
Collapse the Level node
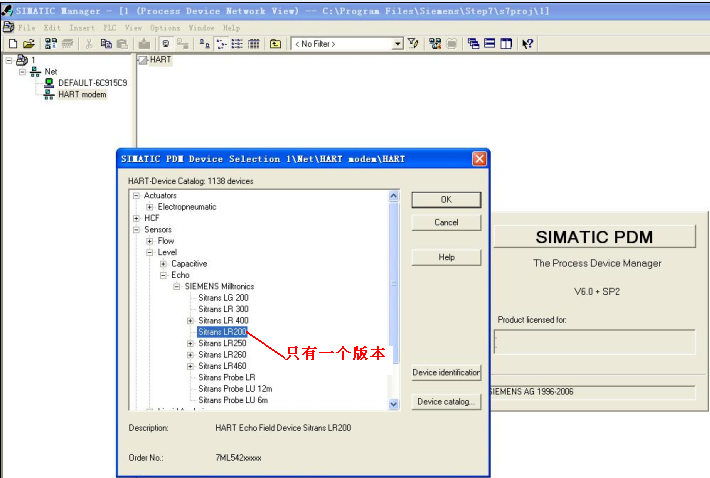click(x=150, y=253)
